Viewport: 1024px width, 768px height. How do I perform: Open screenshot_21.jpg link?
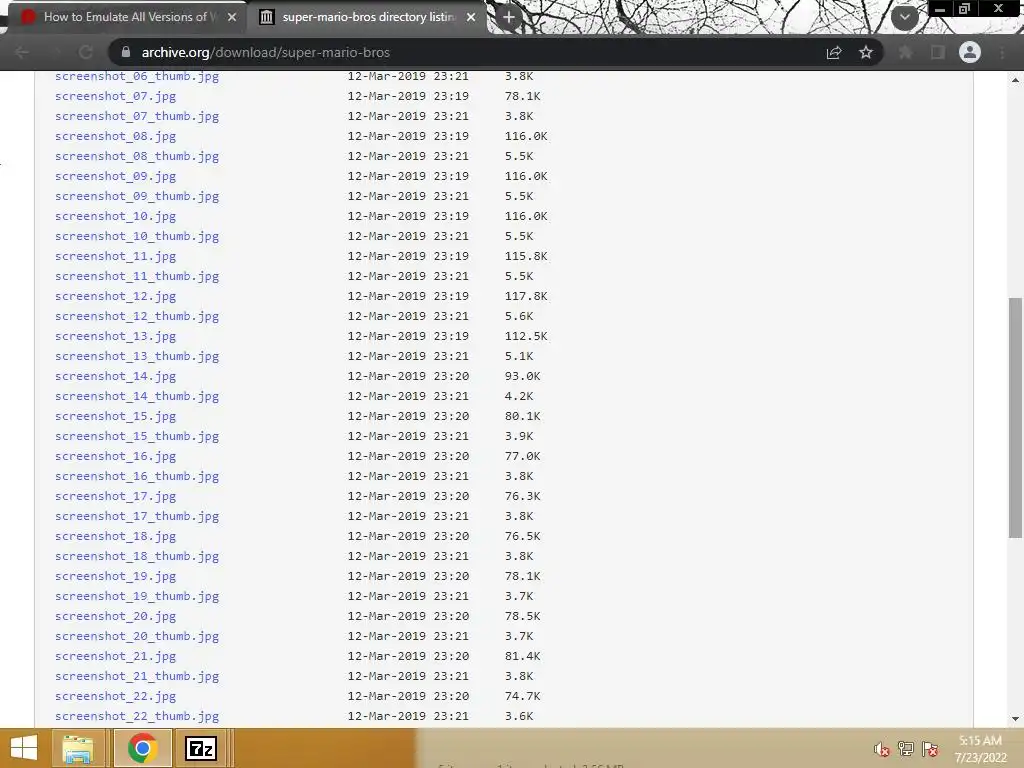coord(116,656)
